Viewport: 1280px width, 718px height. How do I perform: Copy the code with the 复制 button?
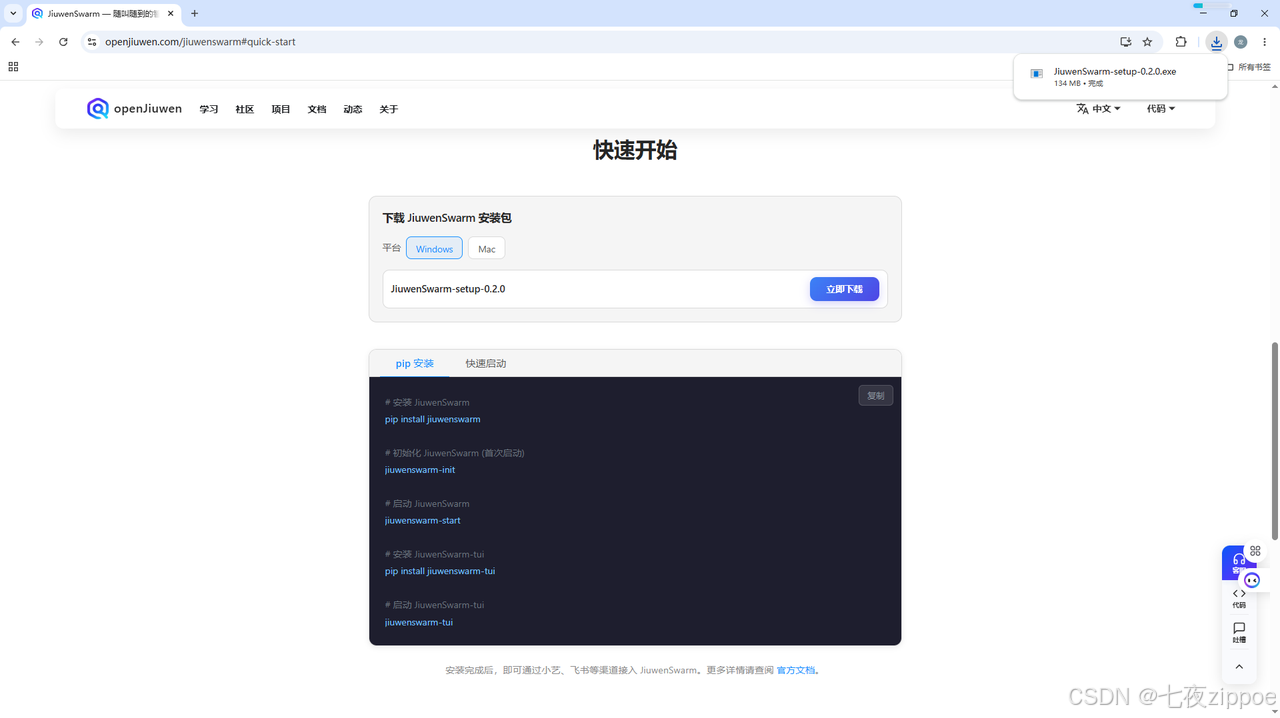[x=876, y=396]
